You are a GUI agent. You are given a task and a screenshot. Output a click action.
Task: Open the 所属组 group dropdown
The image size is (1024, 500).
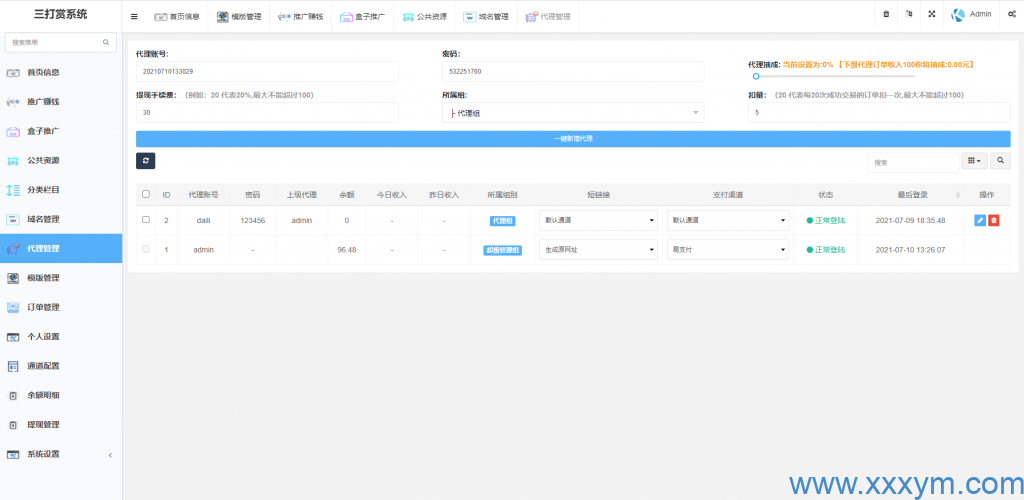(573, 113)
